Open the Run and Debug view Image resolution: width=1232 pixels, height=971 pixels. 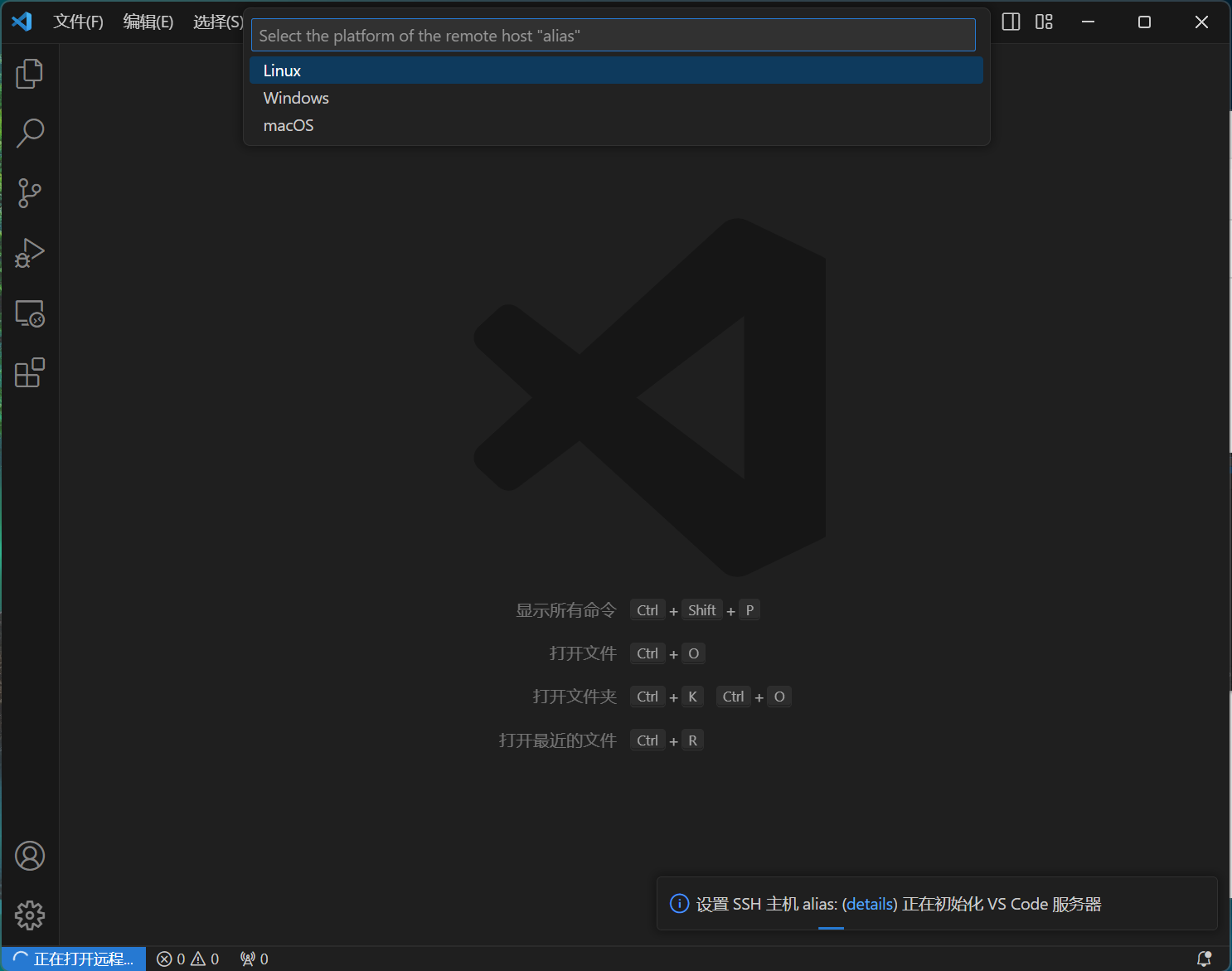(x=30, y=253)
